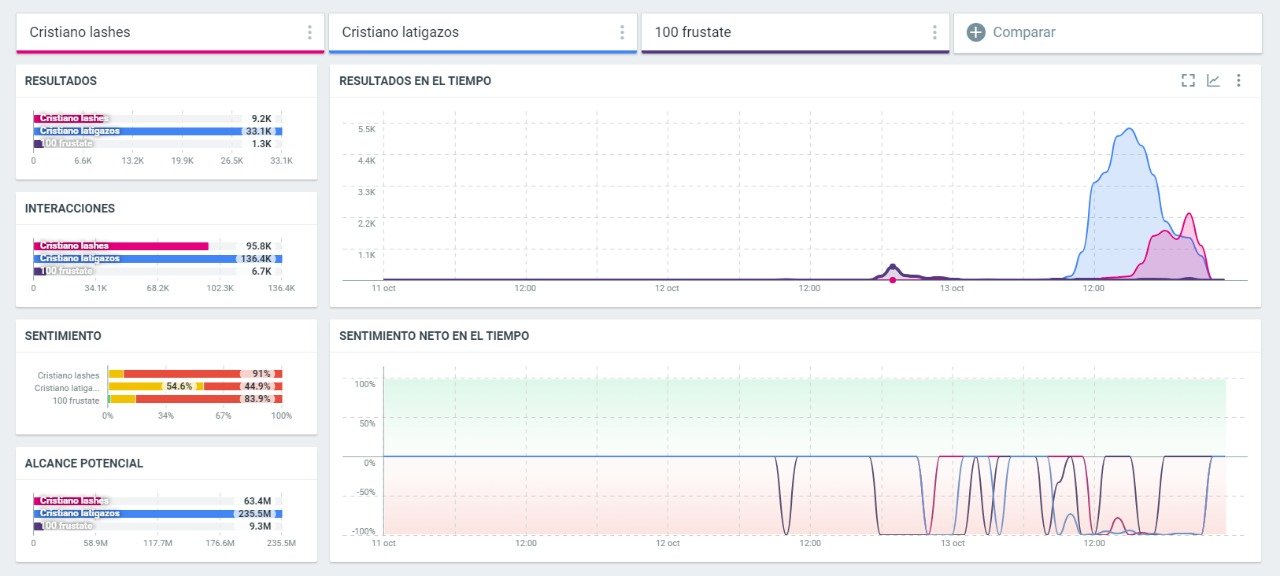
Task: Click the 117.7M axis label in Alcance Potencial
Action: [x=157, y=543]
